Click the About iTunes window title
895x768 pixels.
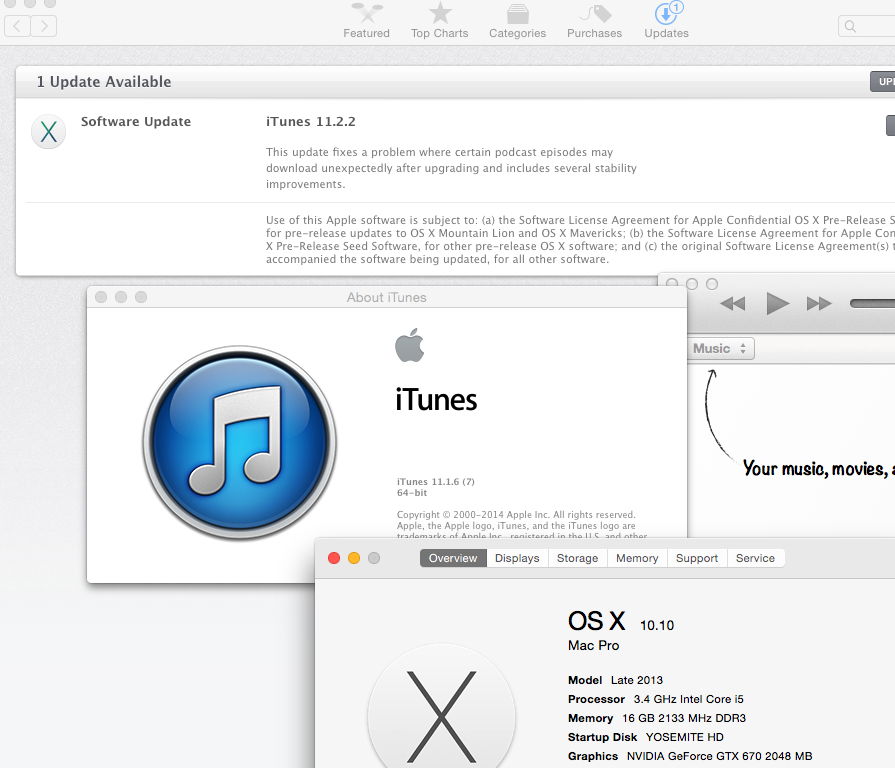(386, 297)
